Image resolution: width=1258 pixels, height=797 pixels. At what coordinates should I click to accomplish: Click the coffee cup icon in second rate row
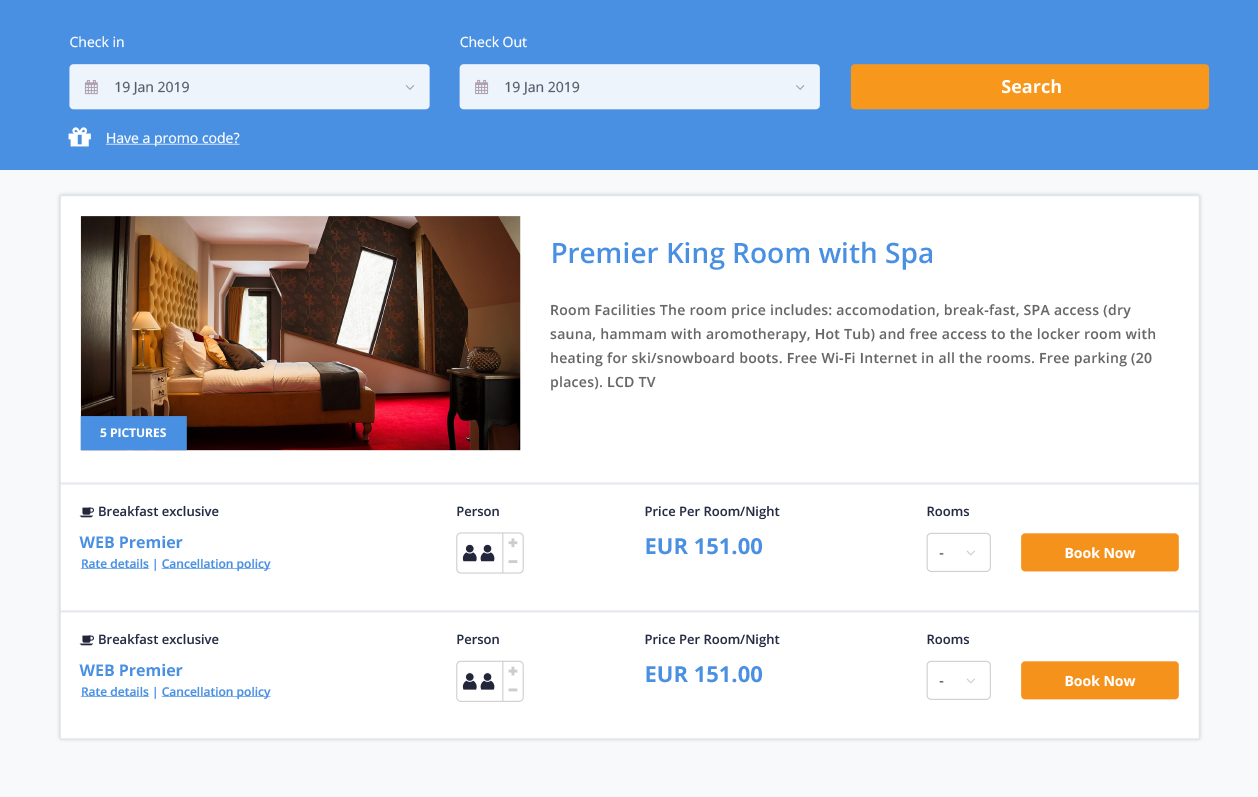tap(87, 640)
